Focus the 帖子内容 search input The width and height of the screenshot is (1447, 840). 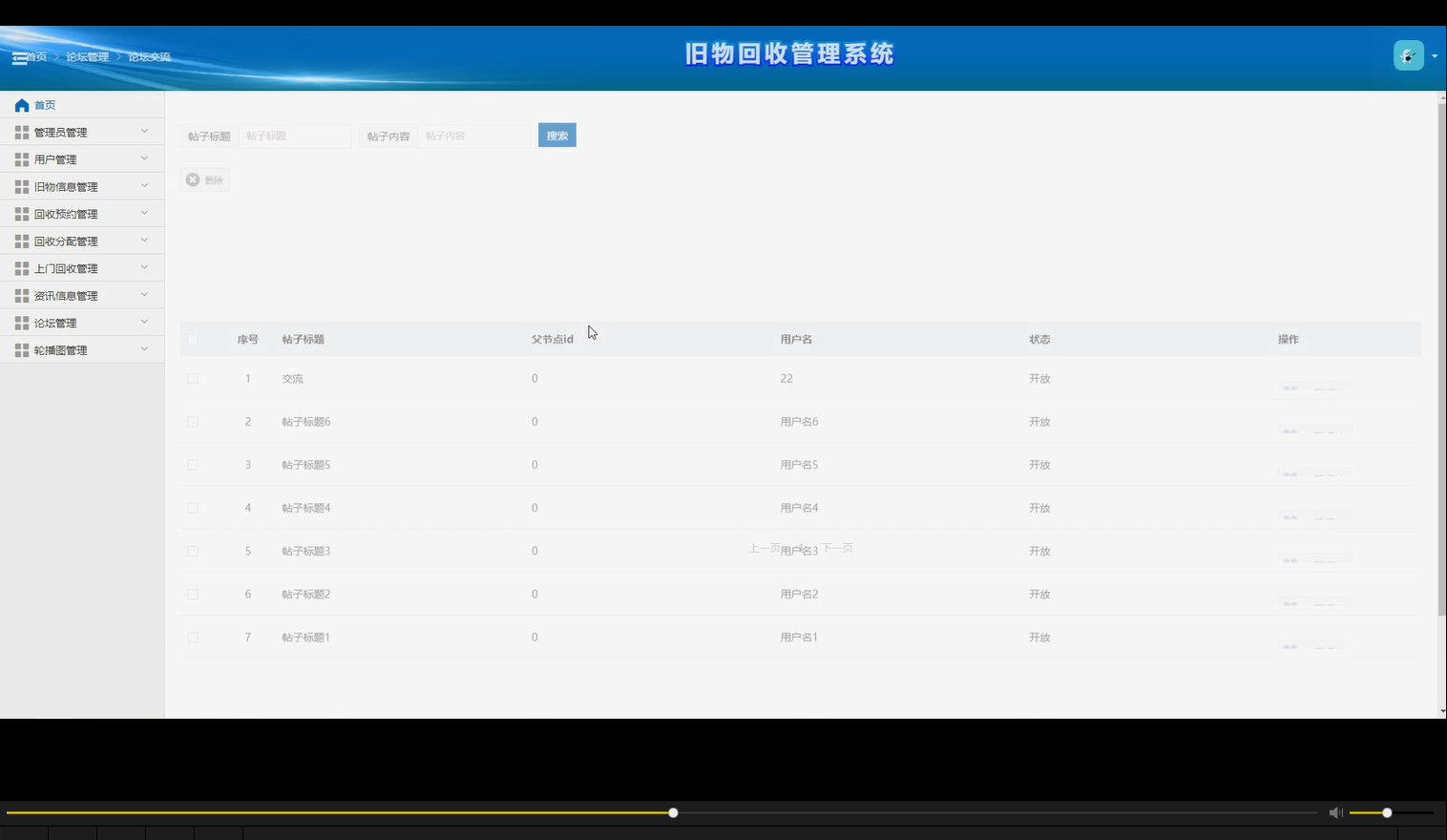click(x=474, y=136)
